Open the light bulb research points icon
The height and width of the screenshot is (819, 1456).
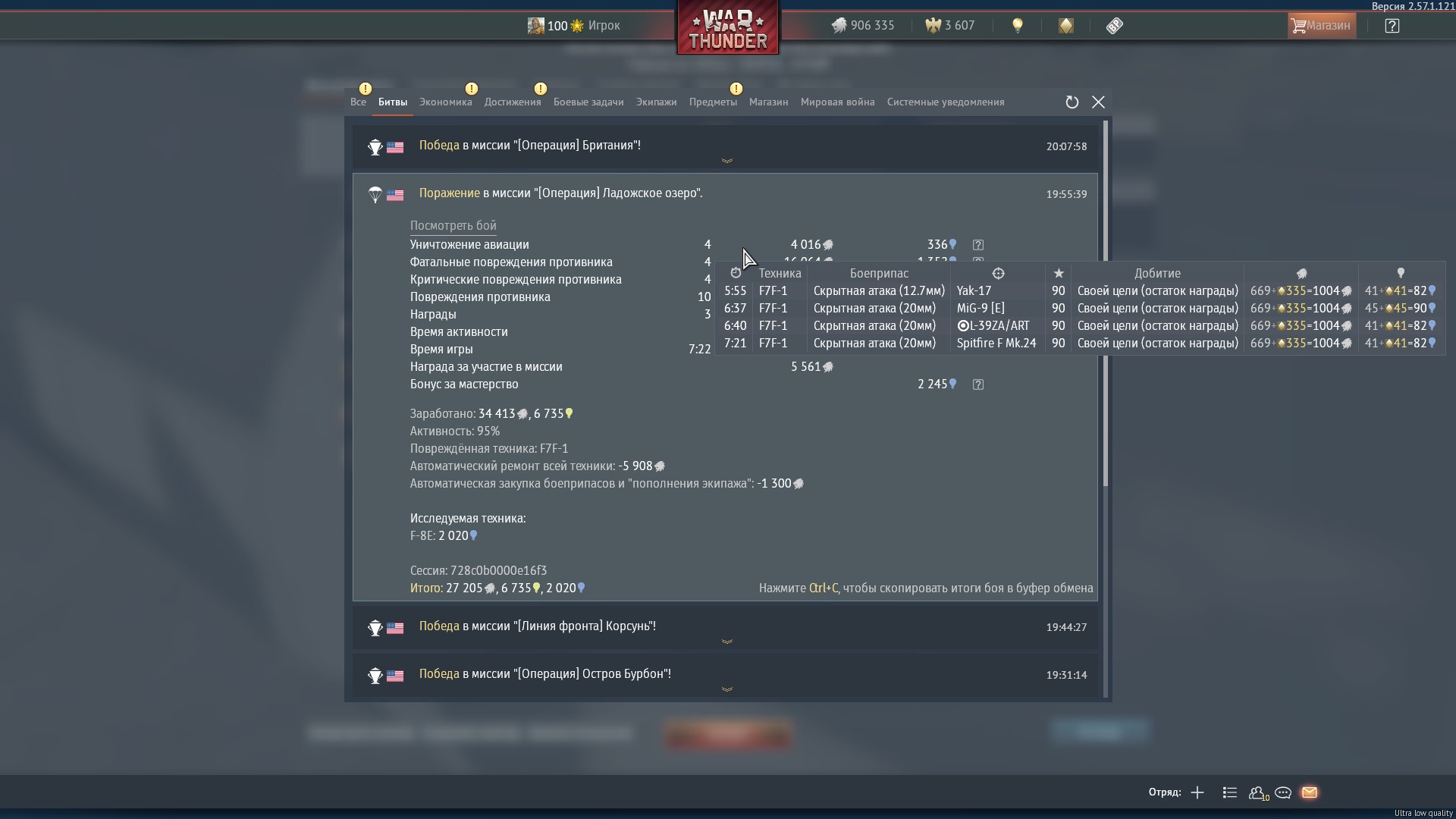1018,26
